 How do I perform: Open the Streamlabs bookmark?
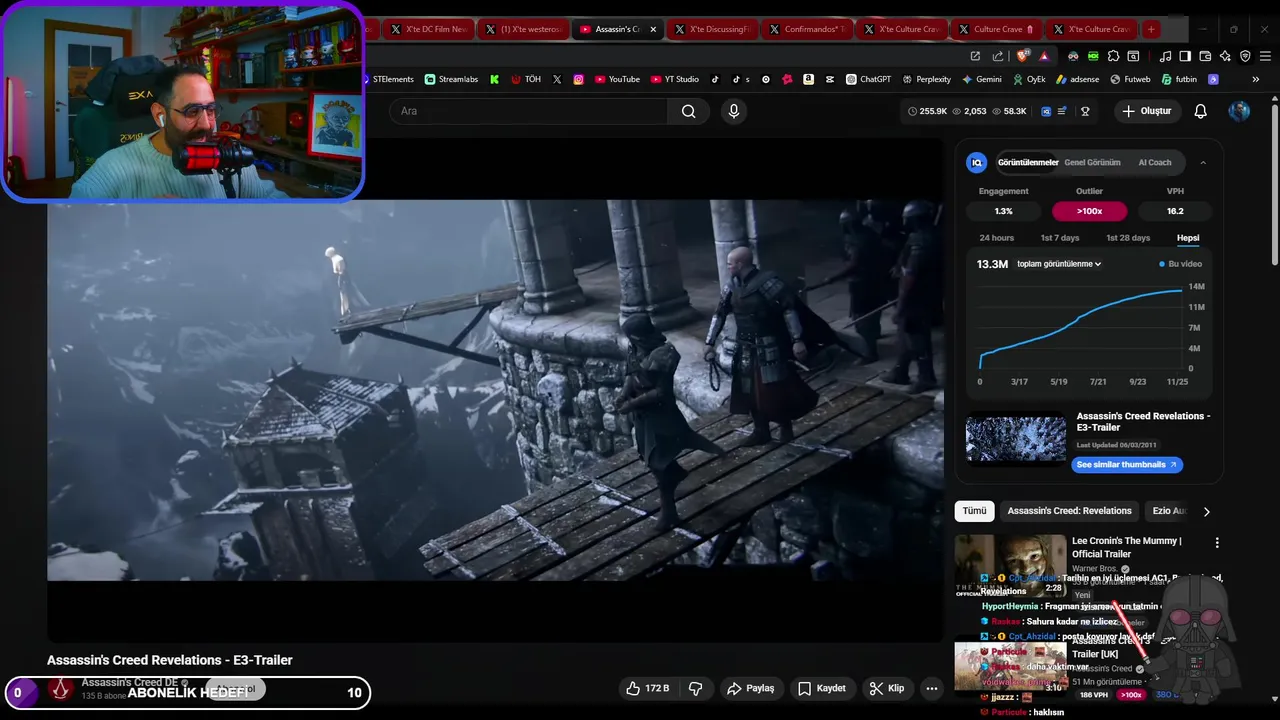tap(452, 79)
